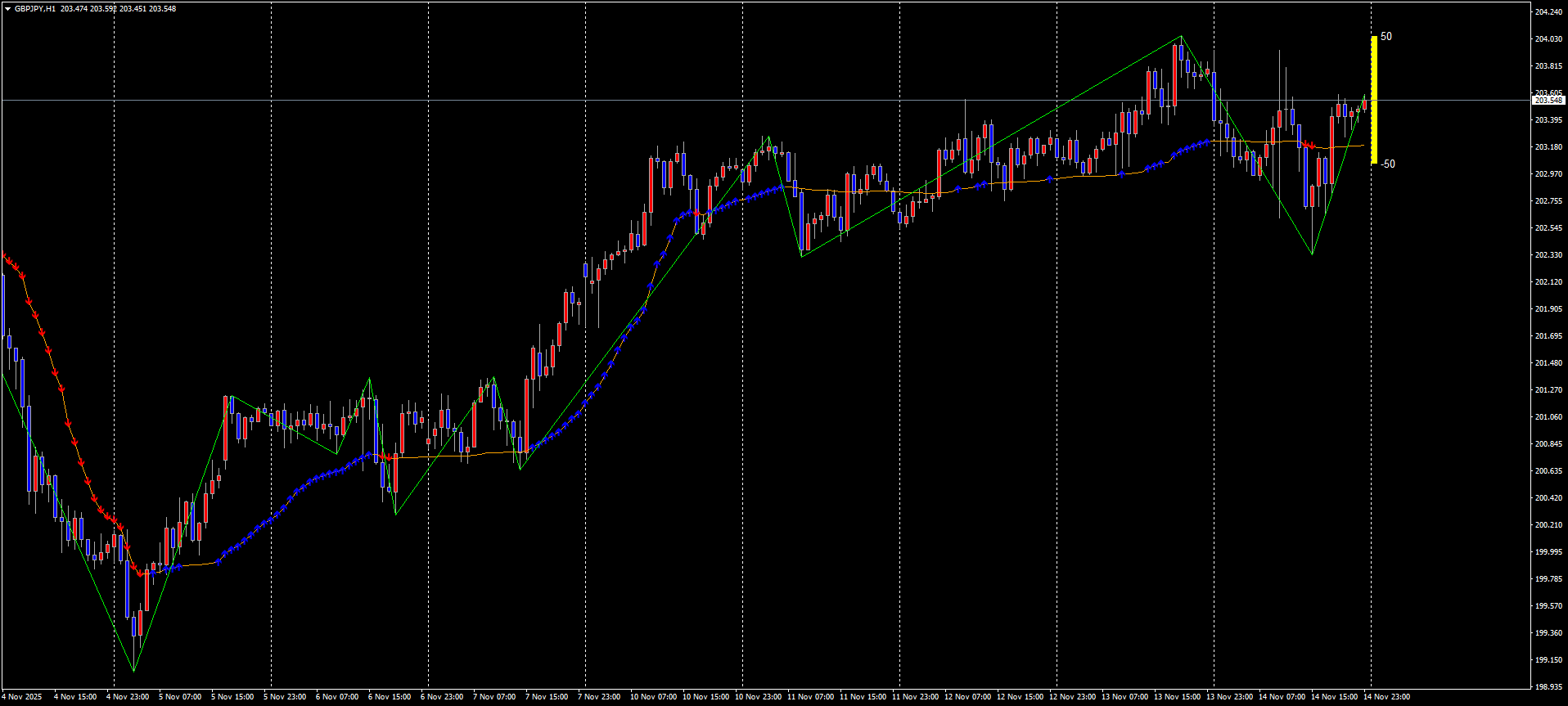Click the "-50" label below yellow bar
The height and width of the screenshot is (706, 1568).
click(1387, 164)
